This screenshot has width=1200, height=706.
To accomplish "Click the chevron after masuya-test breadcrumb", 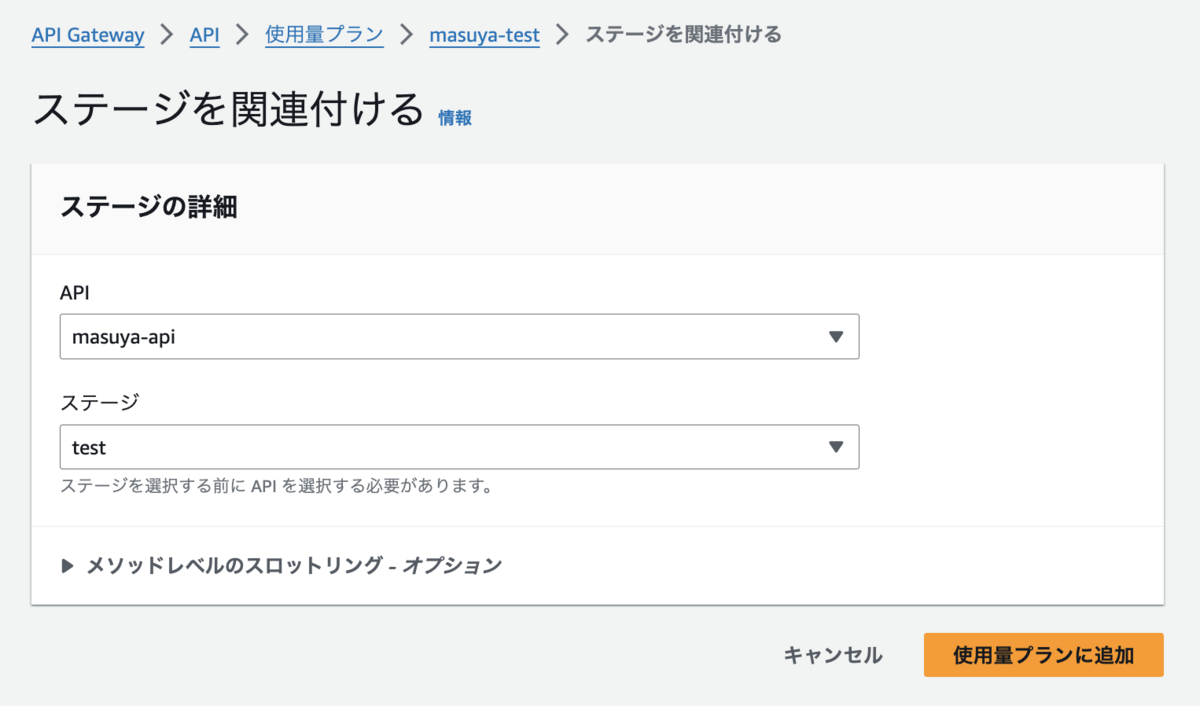I will (562, 35).
